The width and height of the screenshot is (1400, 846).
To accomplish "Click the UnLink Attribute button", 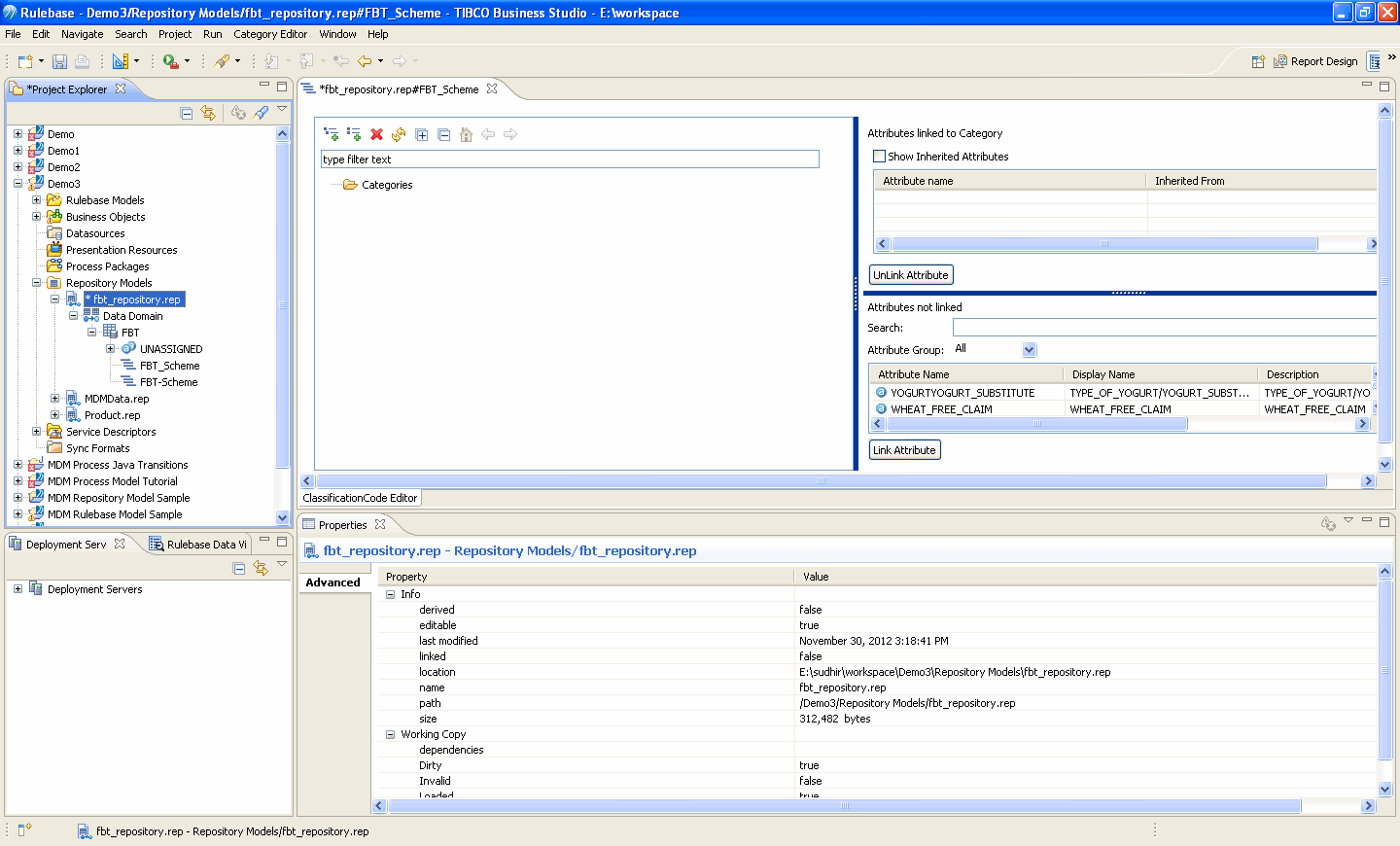I will pos(911,275).
